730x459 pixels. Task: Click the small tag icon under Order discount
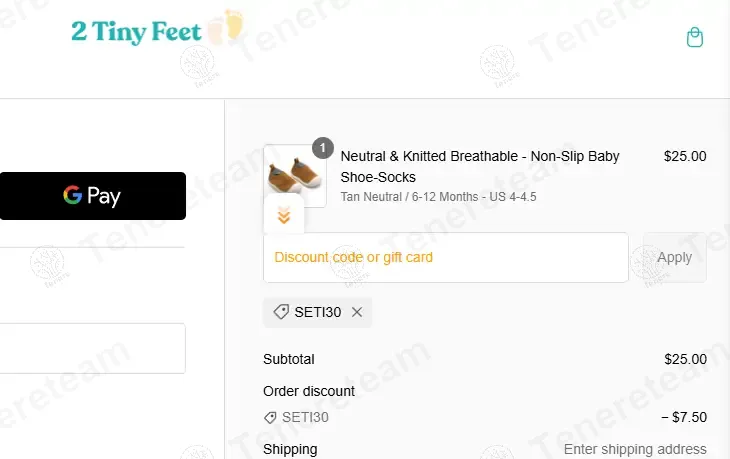(270, 418)
